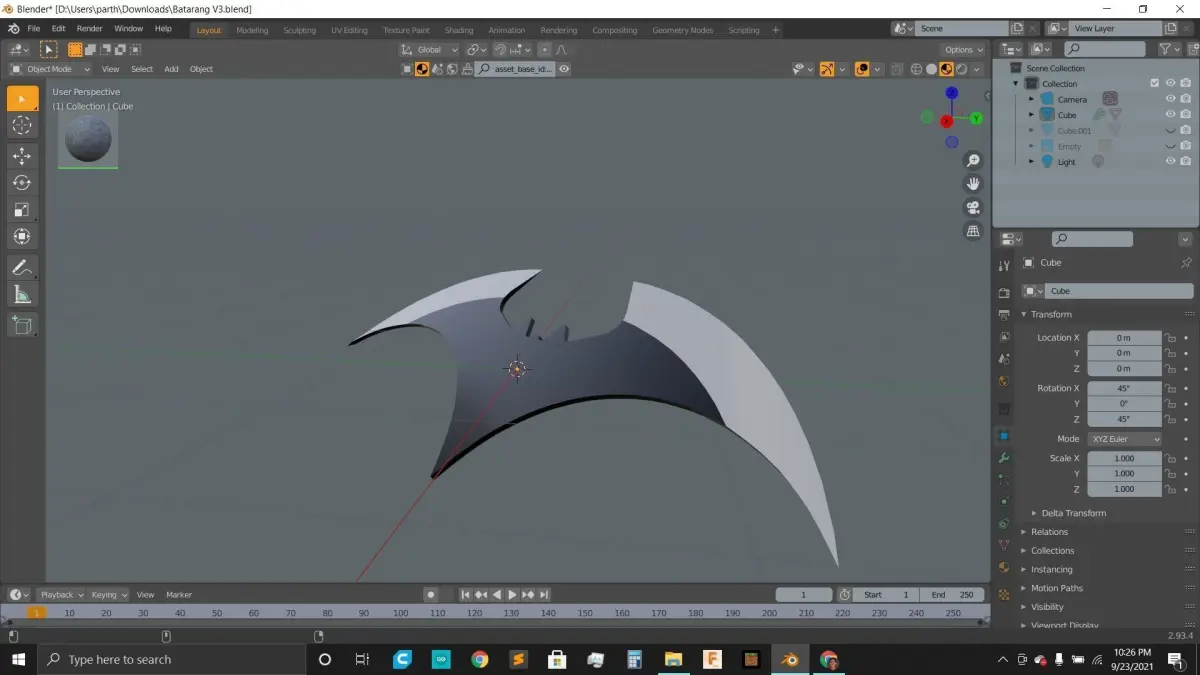Click the Z axis on navigation gizmo
The height and width of the screenshot is (675, 1200).
952,93
